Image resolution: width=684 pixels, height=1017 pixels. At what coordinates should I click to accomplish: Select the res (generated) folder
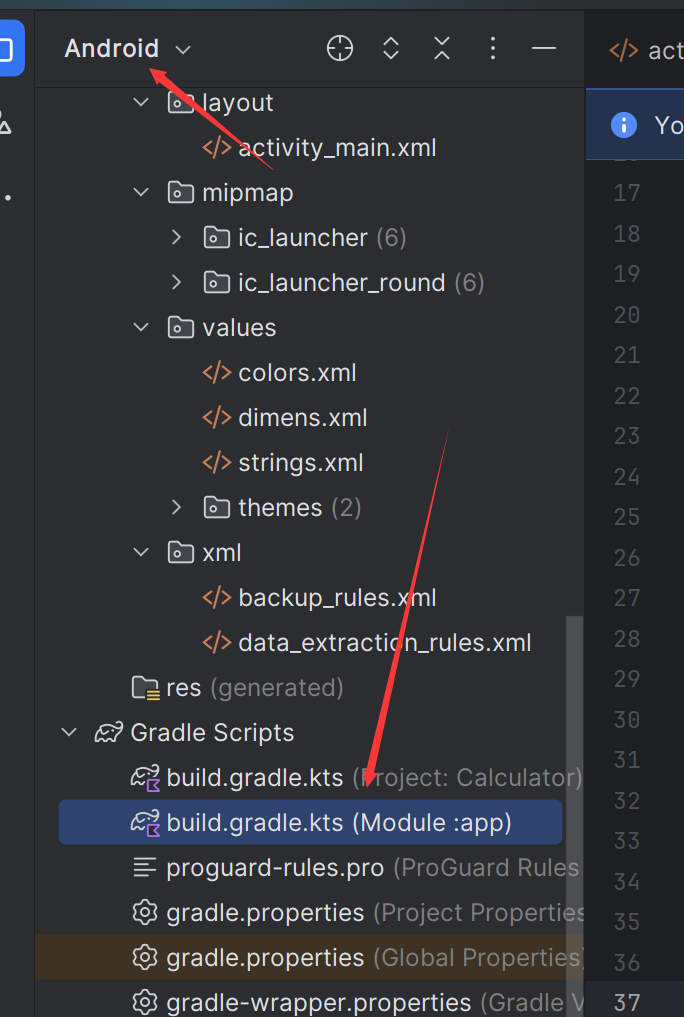(255, 688)
